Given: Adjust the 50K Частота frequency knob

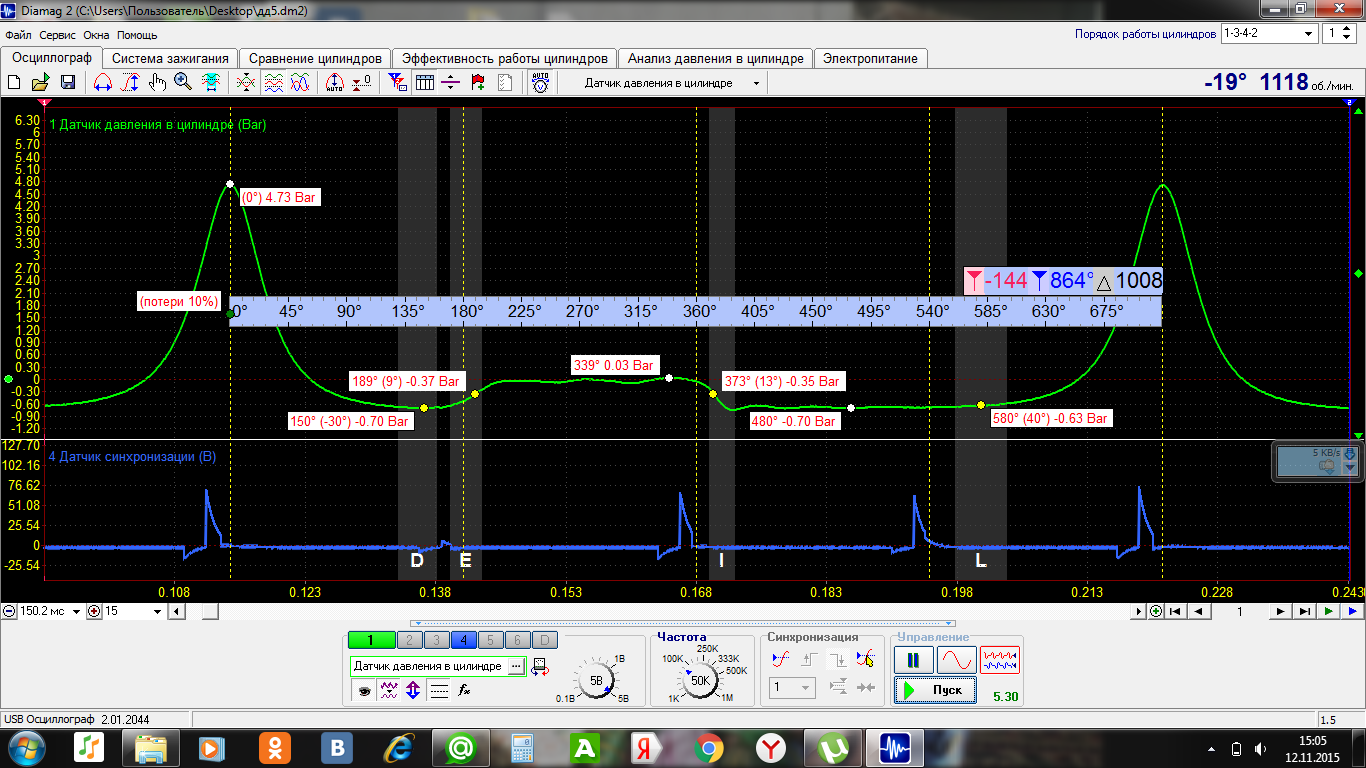Looking at the screenshot, I should pyautogui.click(x=699, y=680).
